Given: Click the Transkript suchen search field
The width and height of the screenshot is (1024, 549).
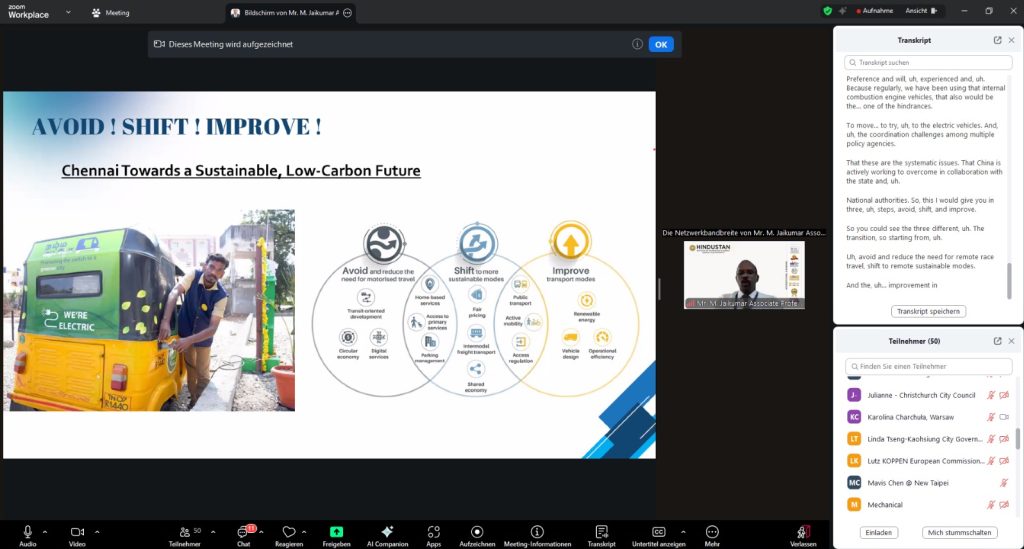Looking at the screenshot, I should [x=928, y=62].
